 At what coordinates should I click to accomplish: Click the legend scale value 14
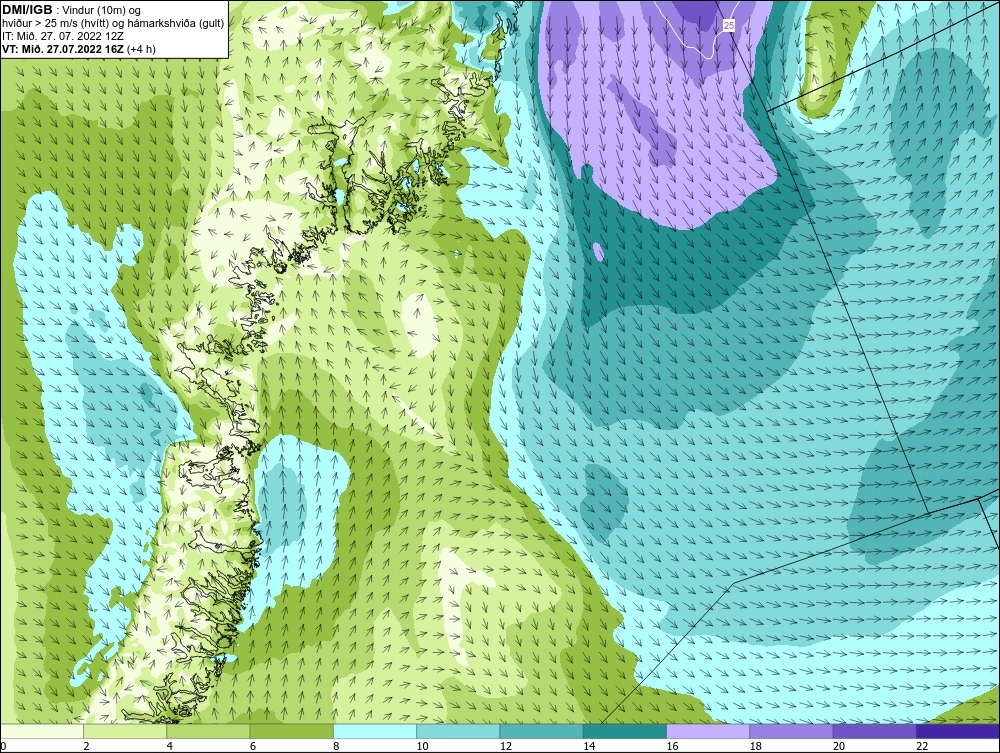click(589, 747)
